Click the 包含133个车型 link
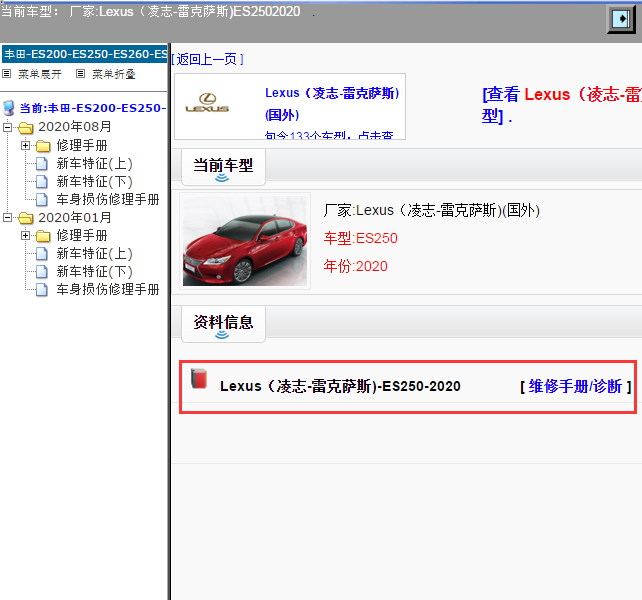642x600 pixels. pos(329,135)
